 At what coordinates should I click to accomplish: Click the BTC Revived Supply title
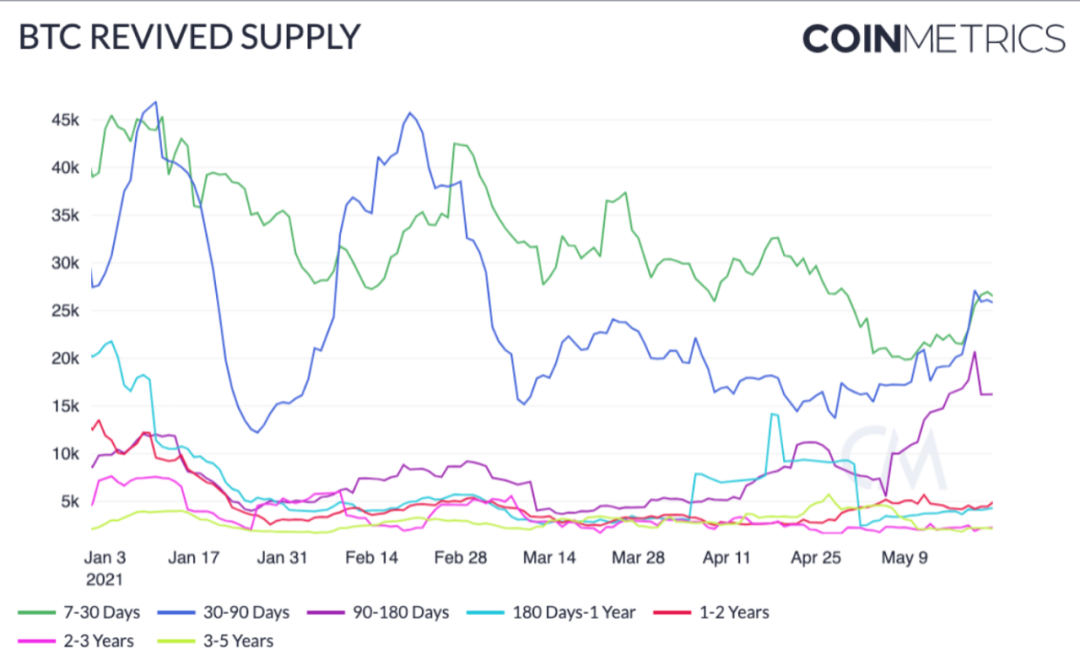(x=189, y=37)
